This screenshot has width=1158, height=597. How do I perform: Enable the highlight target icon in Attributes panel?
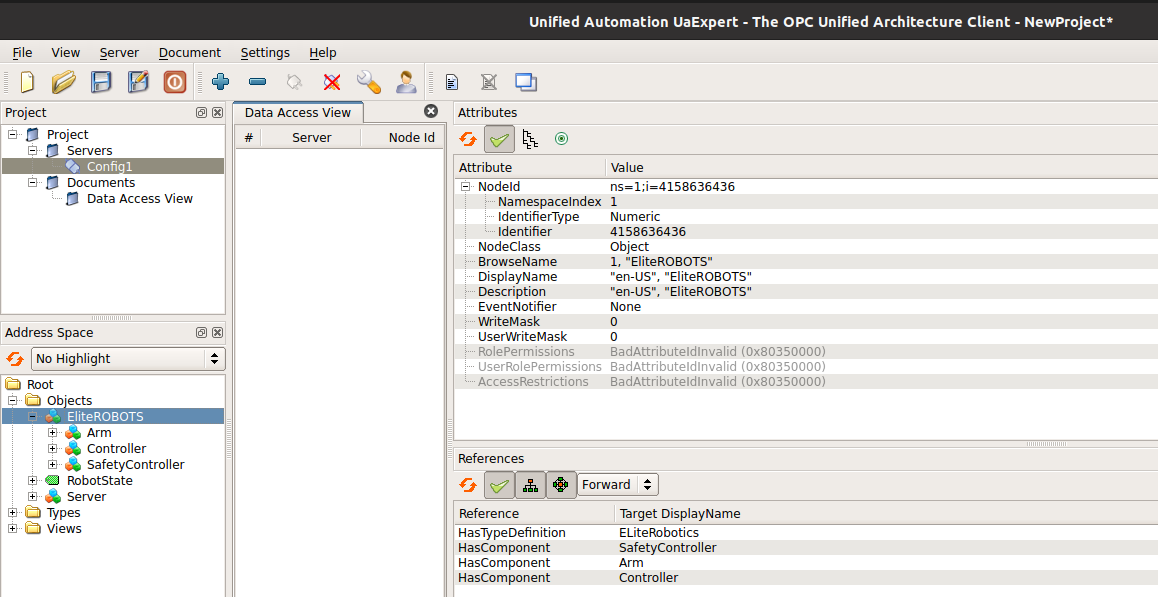pyautogui.click(x=561, y=139)
